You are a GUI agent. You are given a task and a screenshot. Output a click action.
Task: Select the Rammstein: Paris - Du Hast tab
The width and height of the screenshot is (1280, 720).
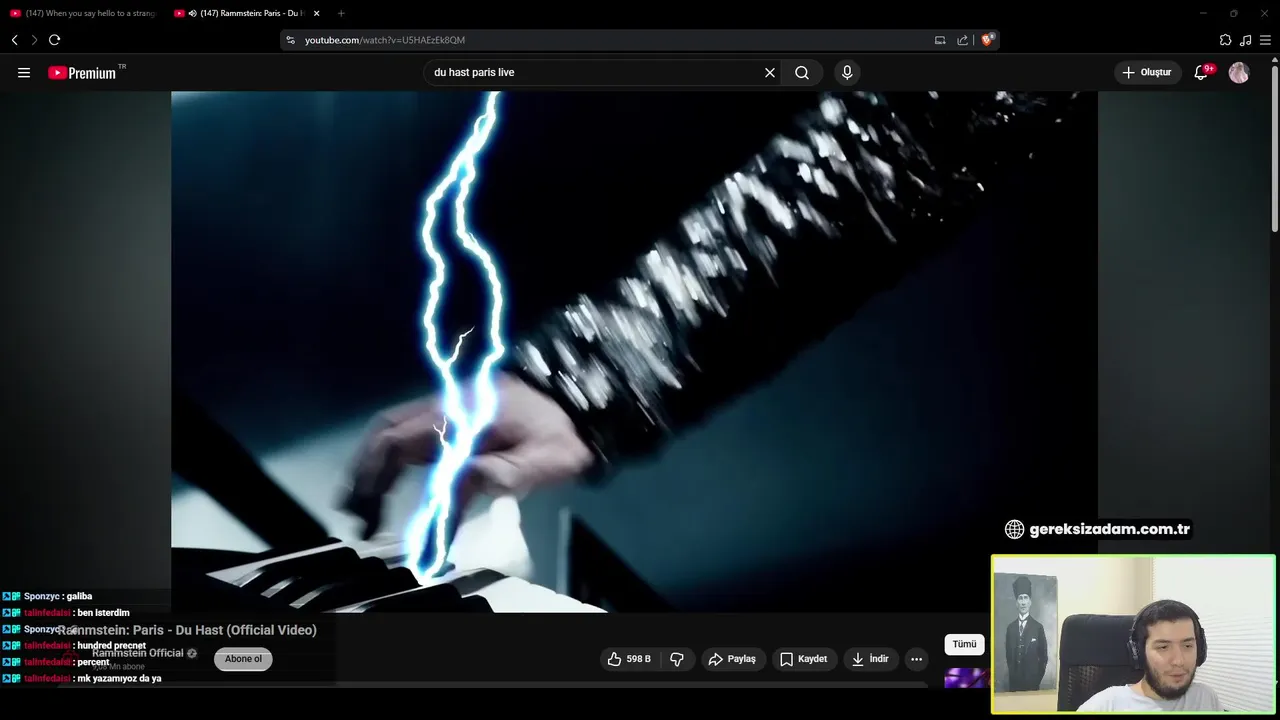pos(245,13)
